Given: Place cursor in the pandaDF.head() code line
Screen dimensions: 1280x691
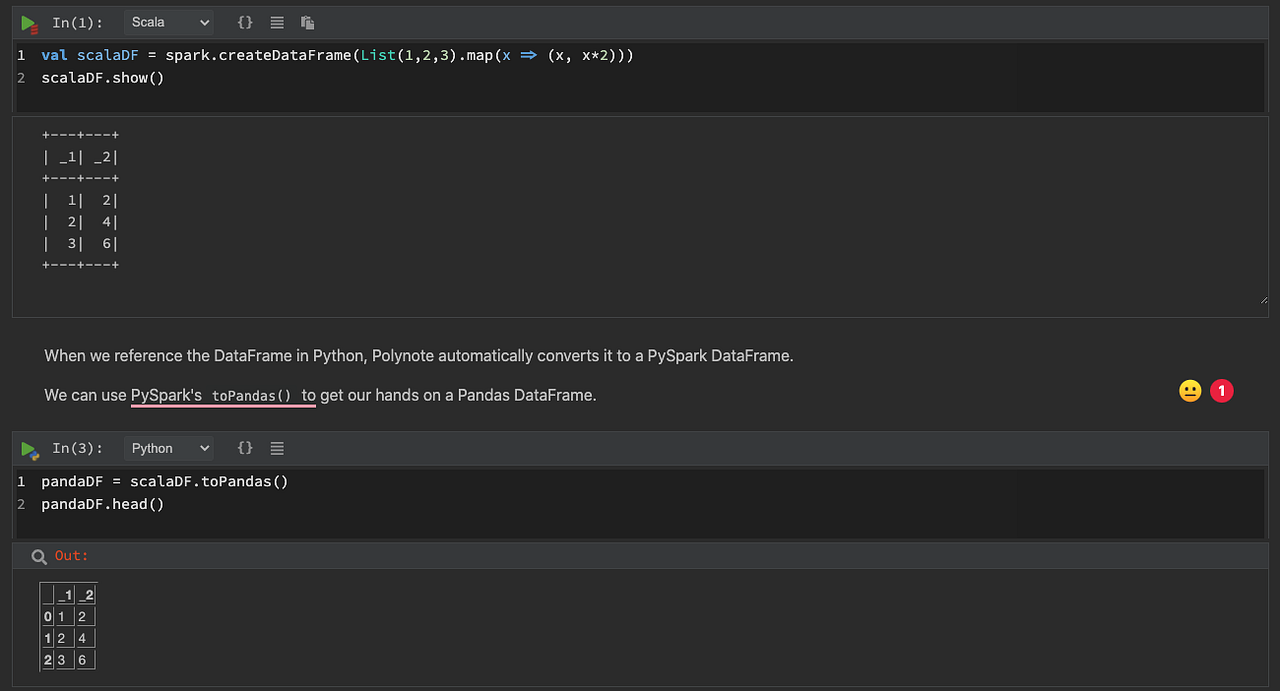Looking at the screenshot, I should 101,503.
